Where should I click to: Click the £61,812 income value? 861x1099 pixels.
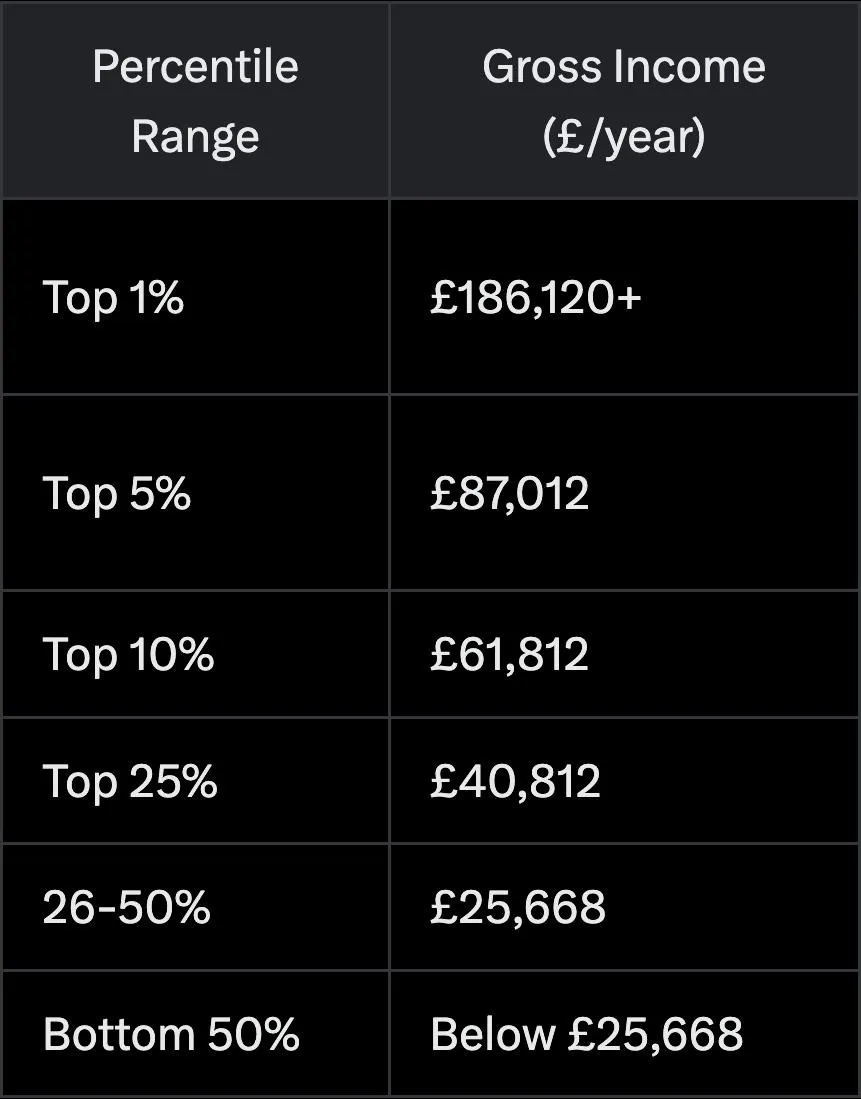coord(510,655)
